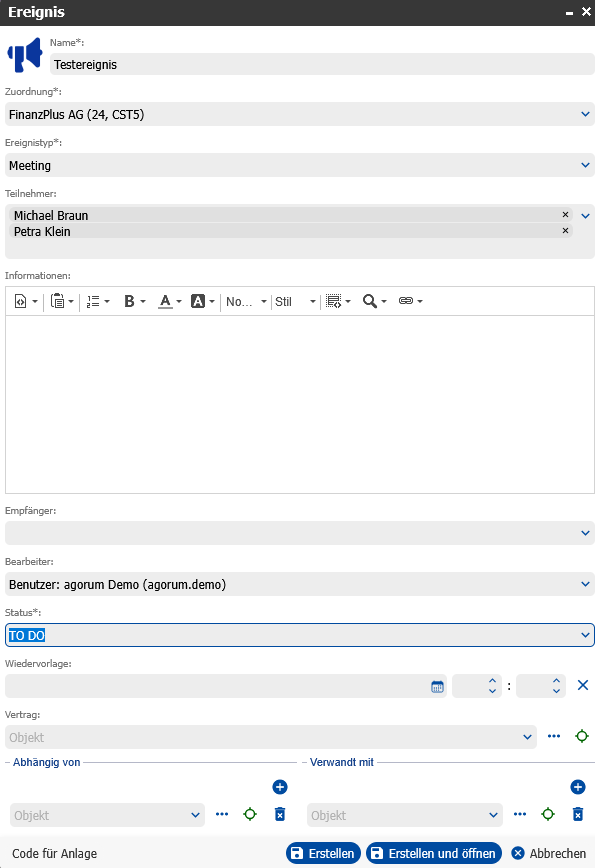The image size is (595, 868).
Task: Add an Abhängig von entry
Action: (280, 787)
